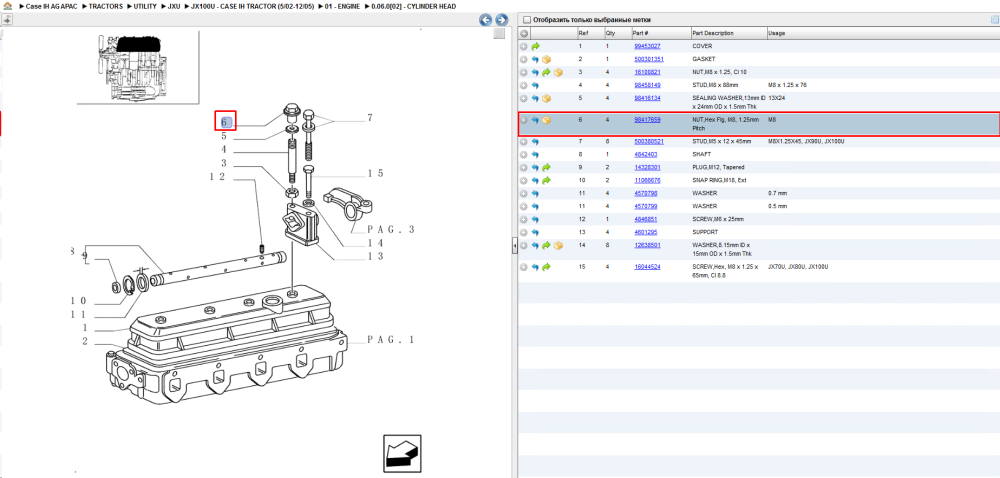Open part number 500380521 link

coord(649,141)
